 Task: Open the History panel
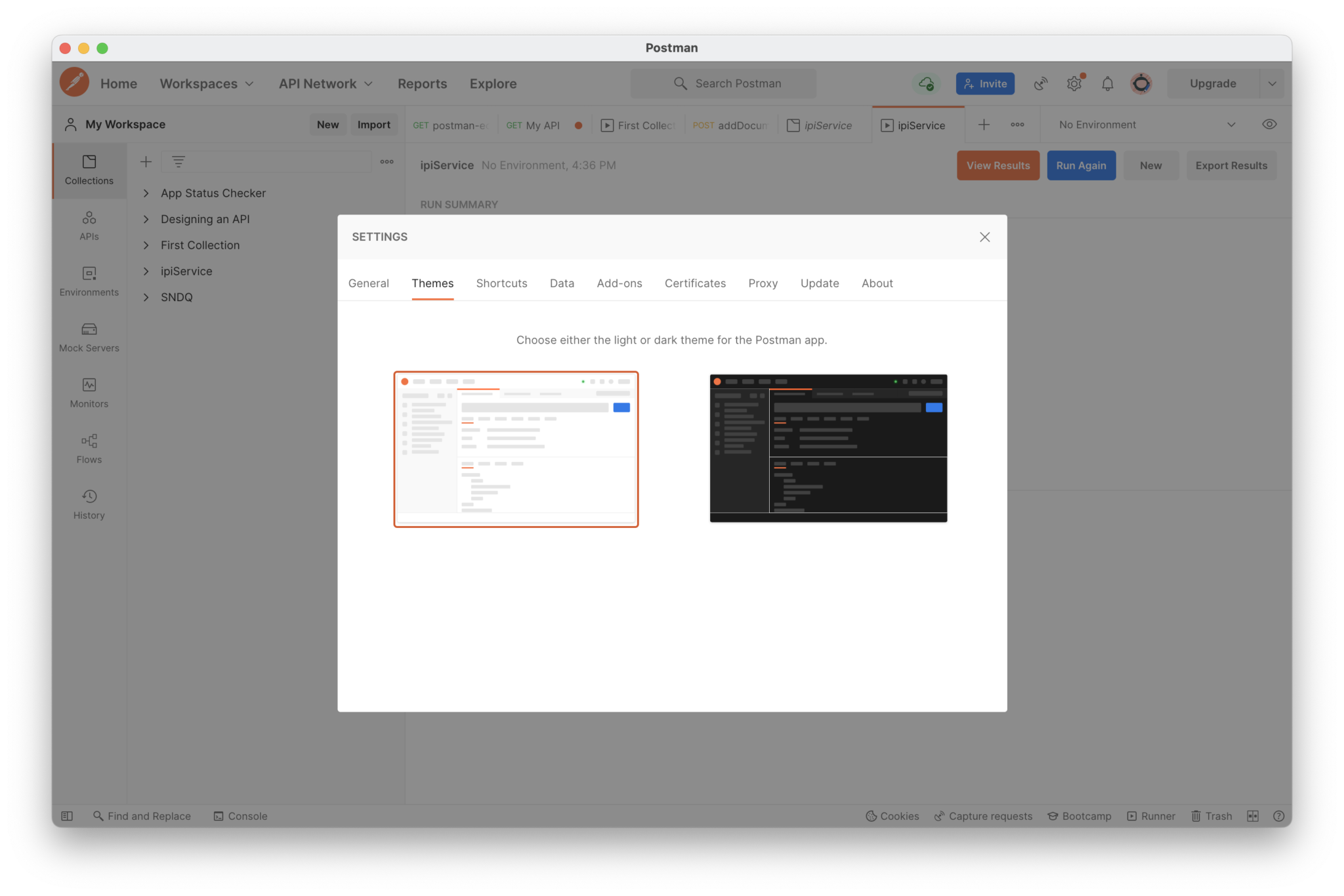pos(89,503)
